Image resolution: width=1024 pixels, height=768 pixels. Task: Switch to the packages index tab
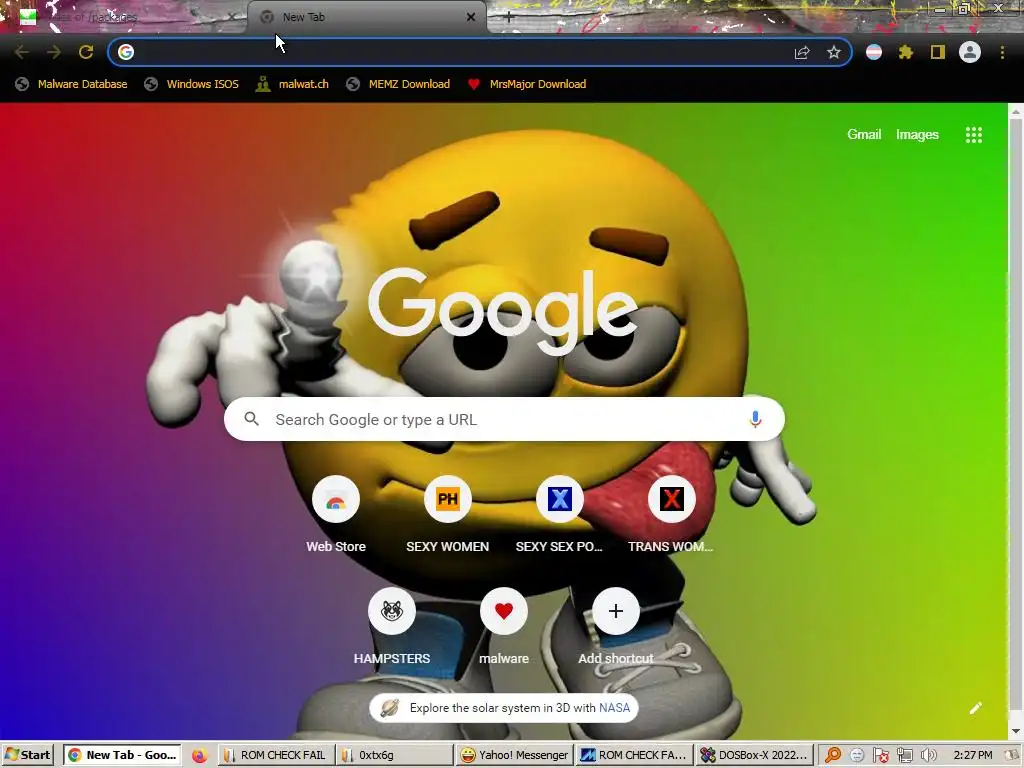124,17
